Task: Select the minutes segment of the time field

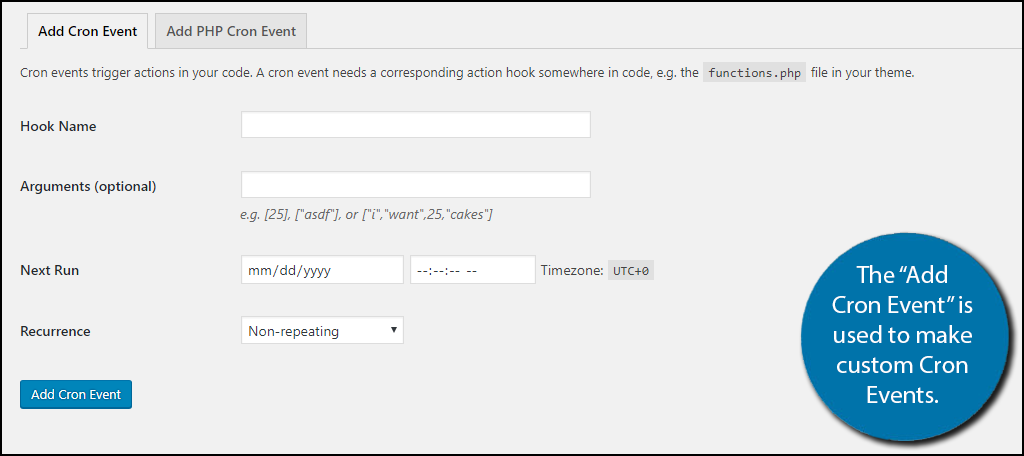Action: 438,270
